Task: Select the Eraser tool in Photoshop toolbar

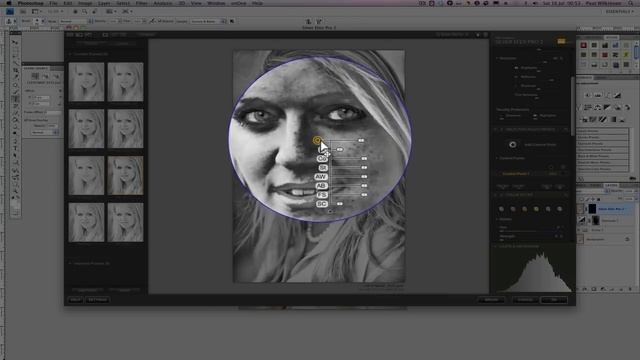Action: [16, 112]
